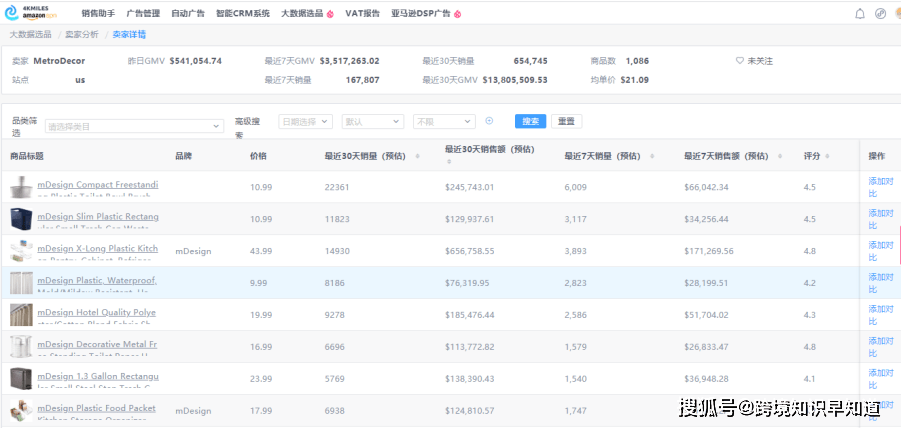901x428 pixels.
Task: Click the link icon beside the bell
Action: pyautogui.click(x=880, y=14)
